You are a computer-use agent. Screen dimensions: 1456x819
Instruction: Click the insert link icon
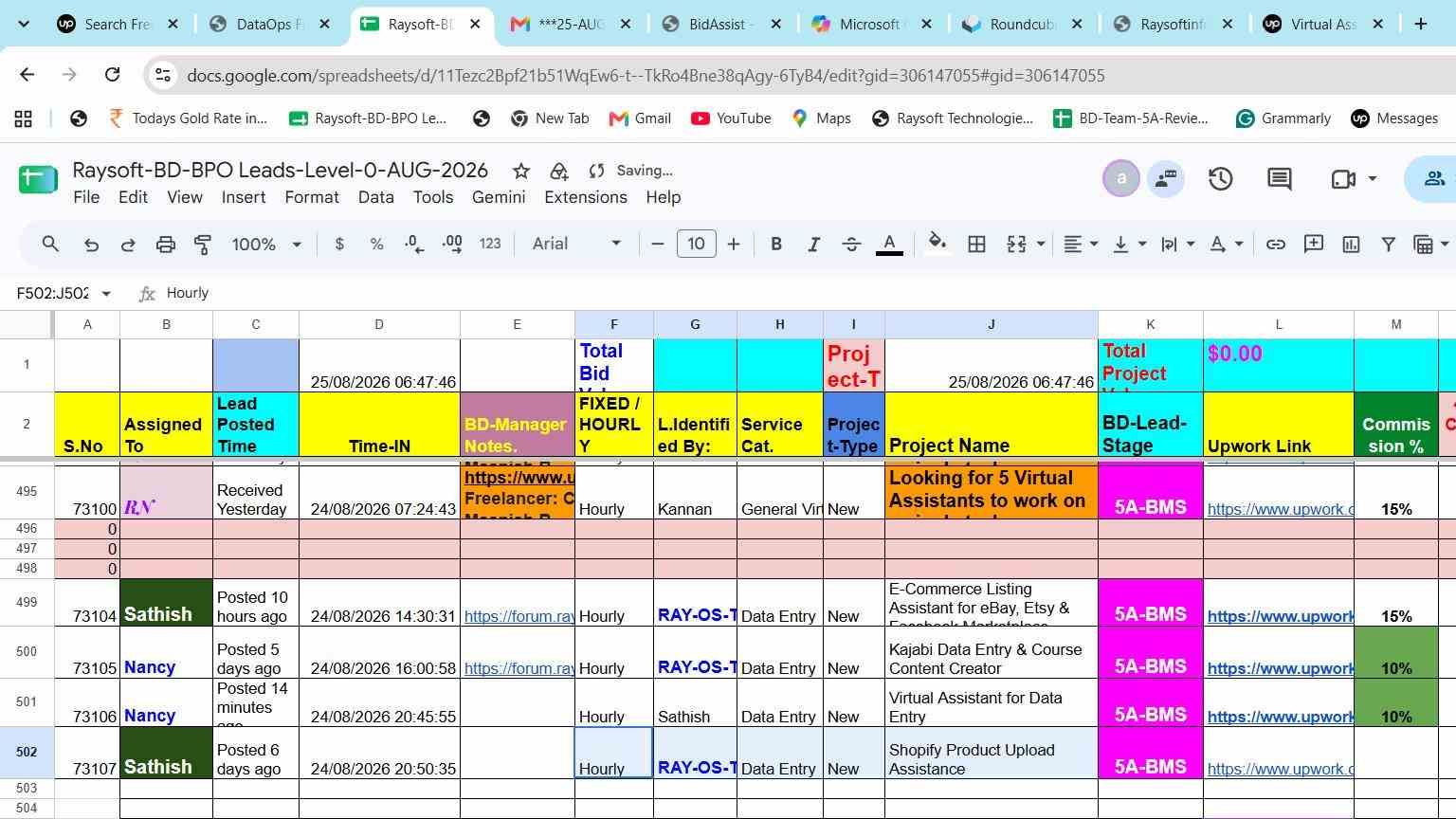tap(1276, 245)
